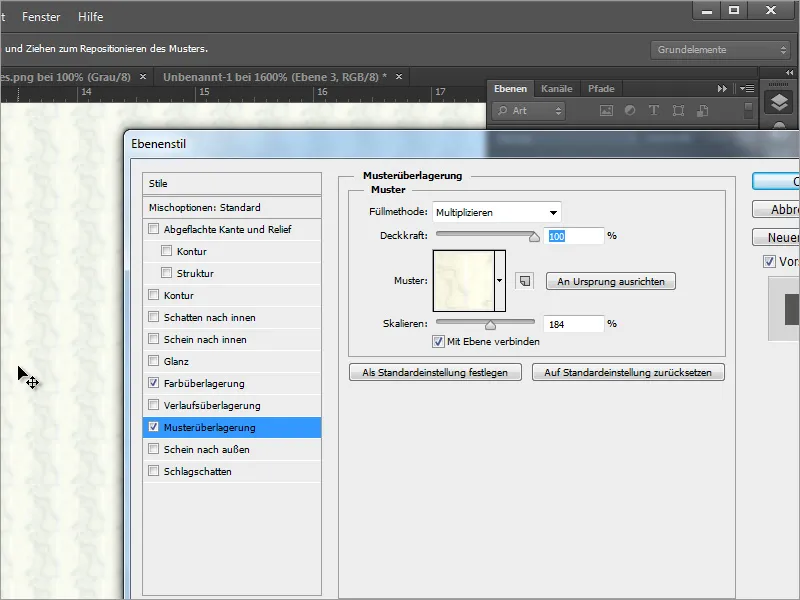
Task: Click the Muster pattern swatch preview
Action: pos(464,281)
